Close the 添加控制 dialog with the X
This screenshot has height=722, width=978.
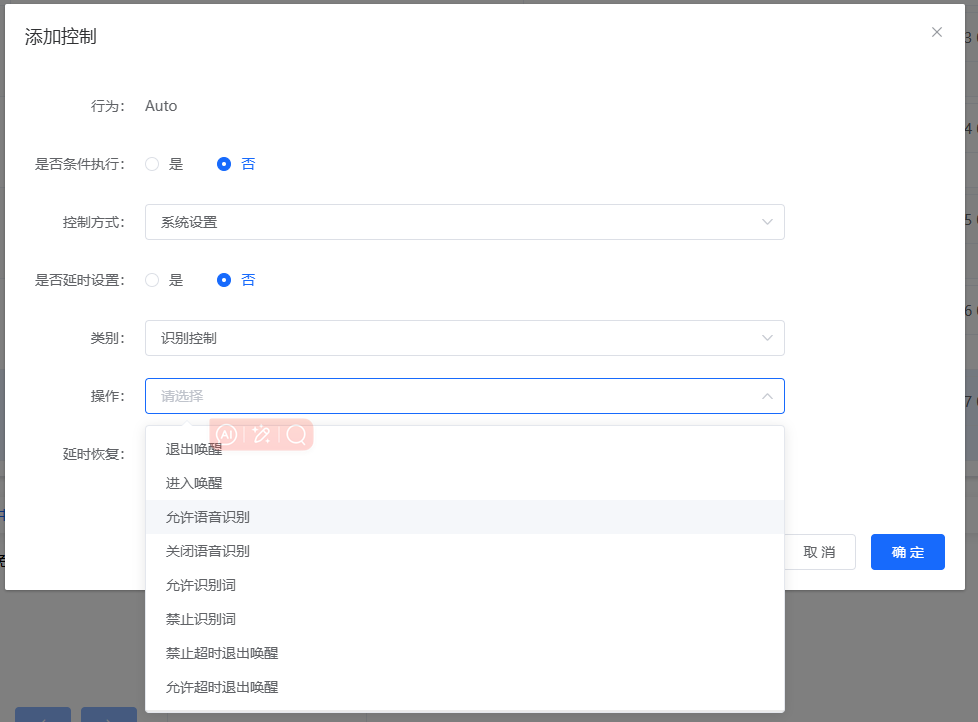tap(937, 31)
